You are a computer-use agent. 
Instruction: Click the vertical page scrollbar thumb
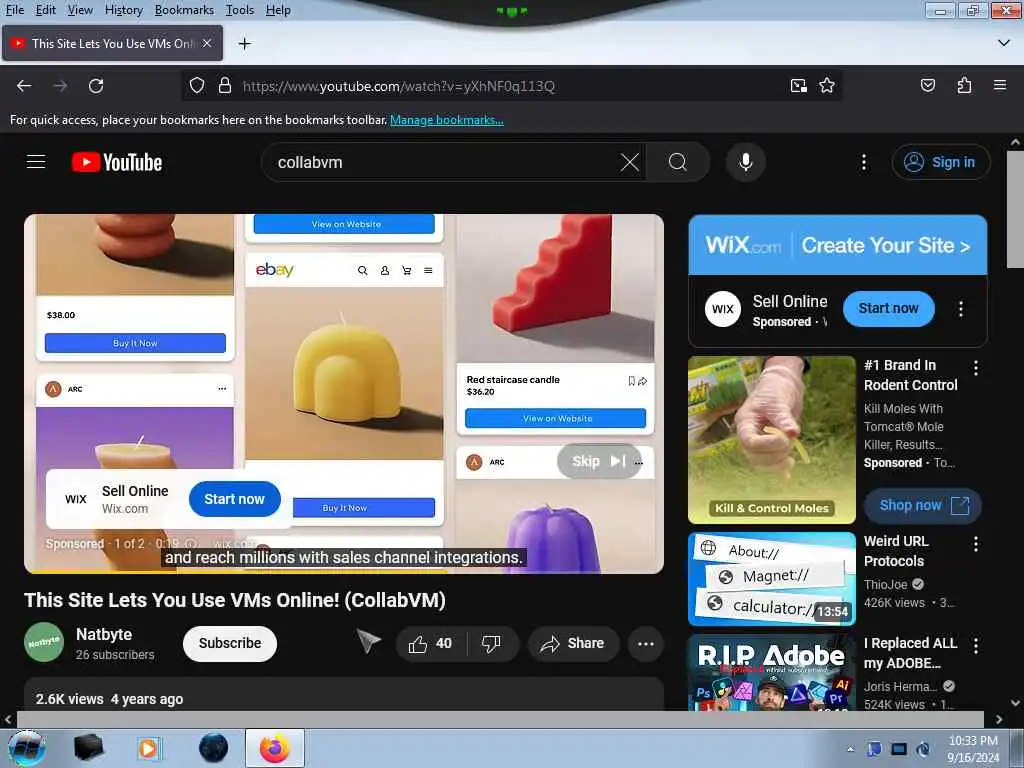(x=1015, y=209)
